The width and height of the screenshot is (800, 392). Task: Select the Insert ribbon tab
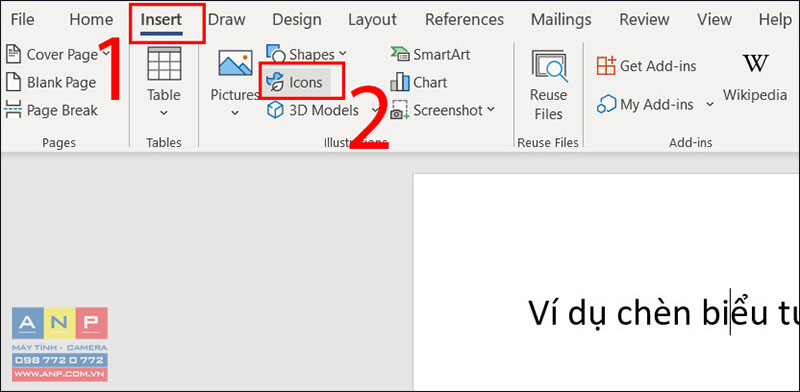pyautogui.click(x=161, y=20)
